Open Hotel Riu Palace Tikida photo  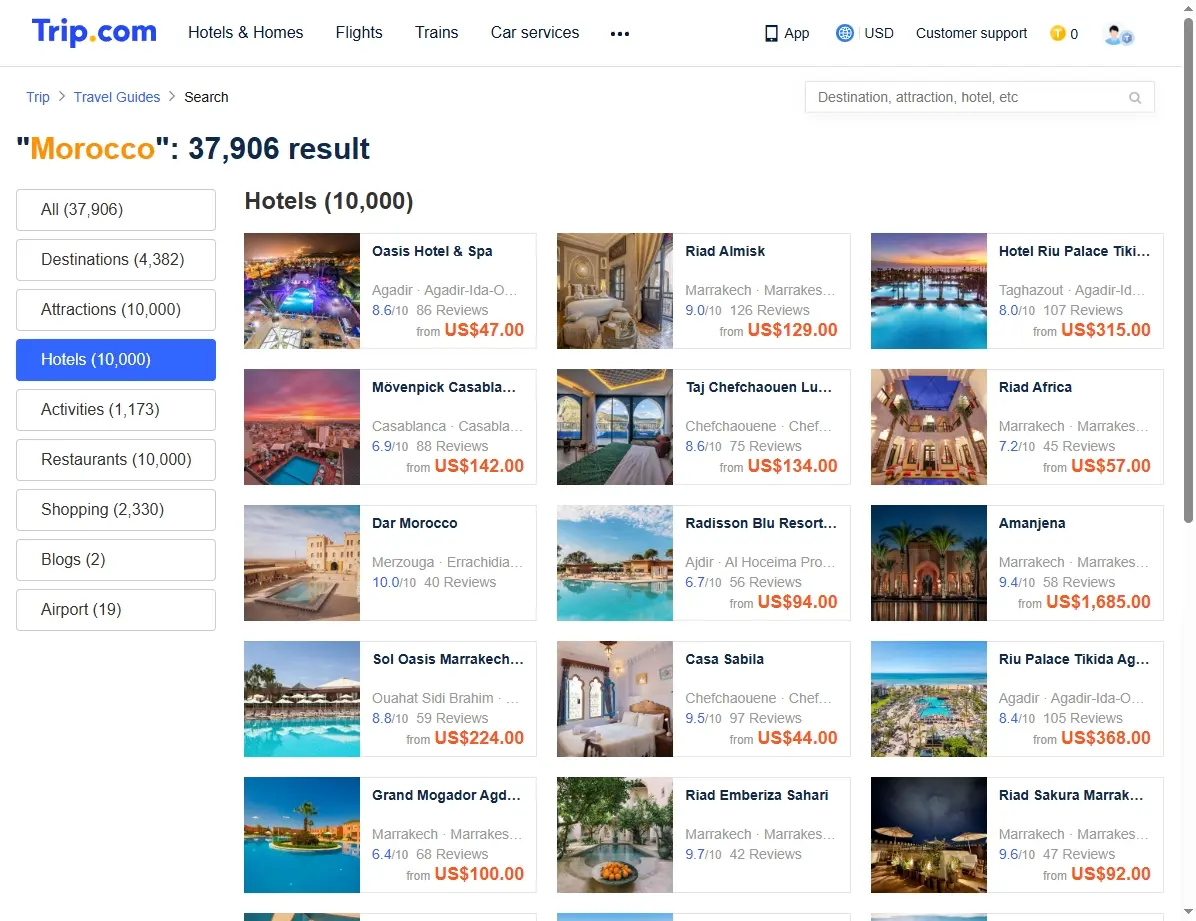click(x=929, y=291)
